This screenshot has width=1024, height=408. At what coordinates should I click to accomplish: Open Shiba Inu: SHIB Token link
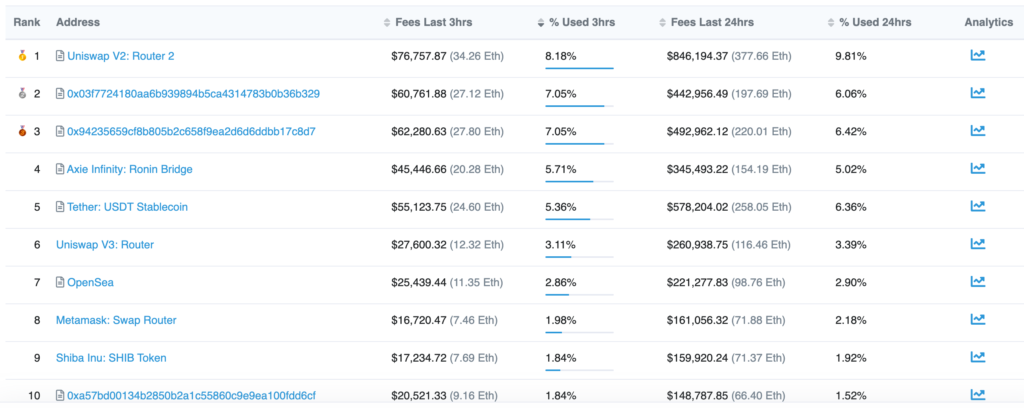111,358
